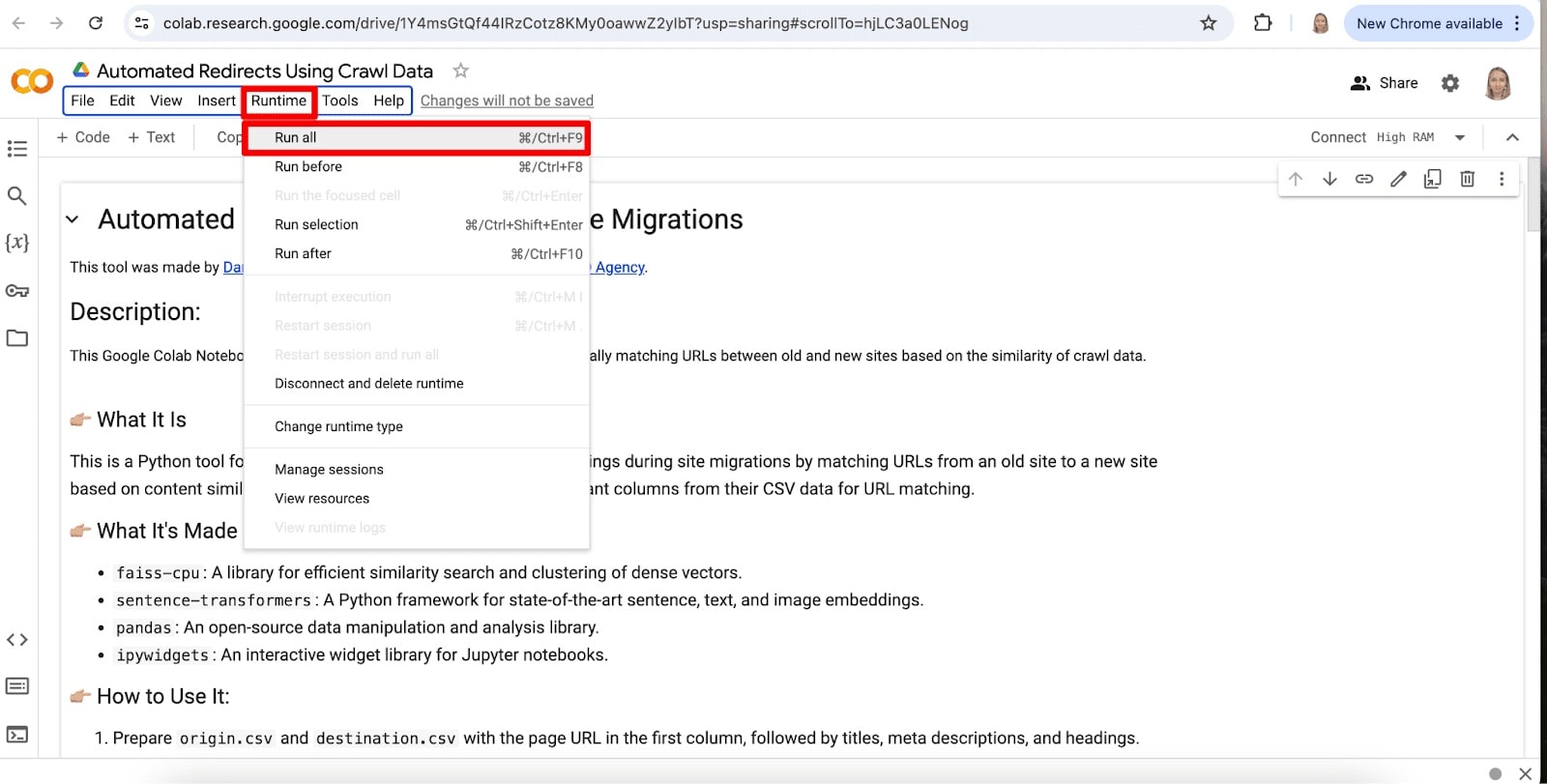This screenshot has width=1547, height=784.
Task: Choose Change runtime type
Action: coord(416,426)
